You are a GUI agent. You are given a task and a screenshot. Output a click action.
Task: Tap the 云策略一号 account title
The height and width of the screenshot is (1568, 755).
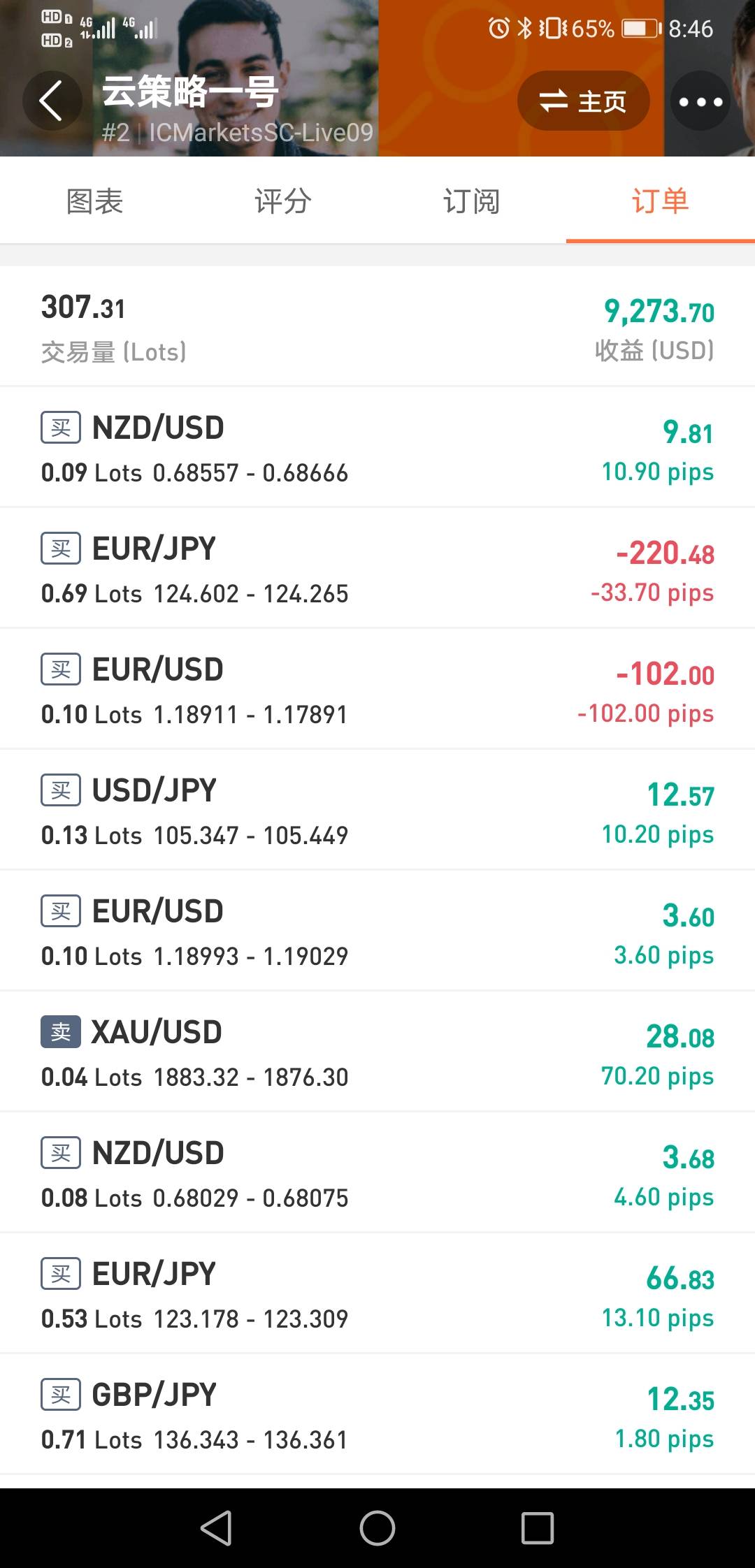[190, 92]
